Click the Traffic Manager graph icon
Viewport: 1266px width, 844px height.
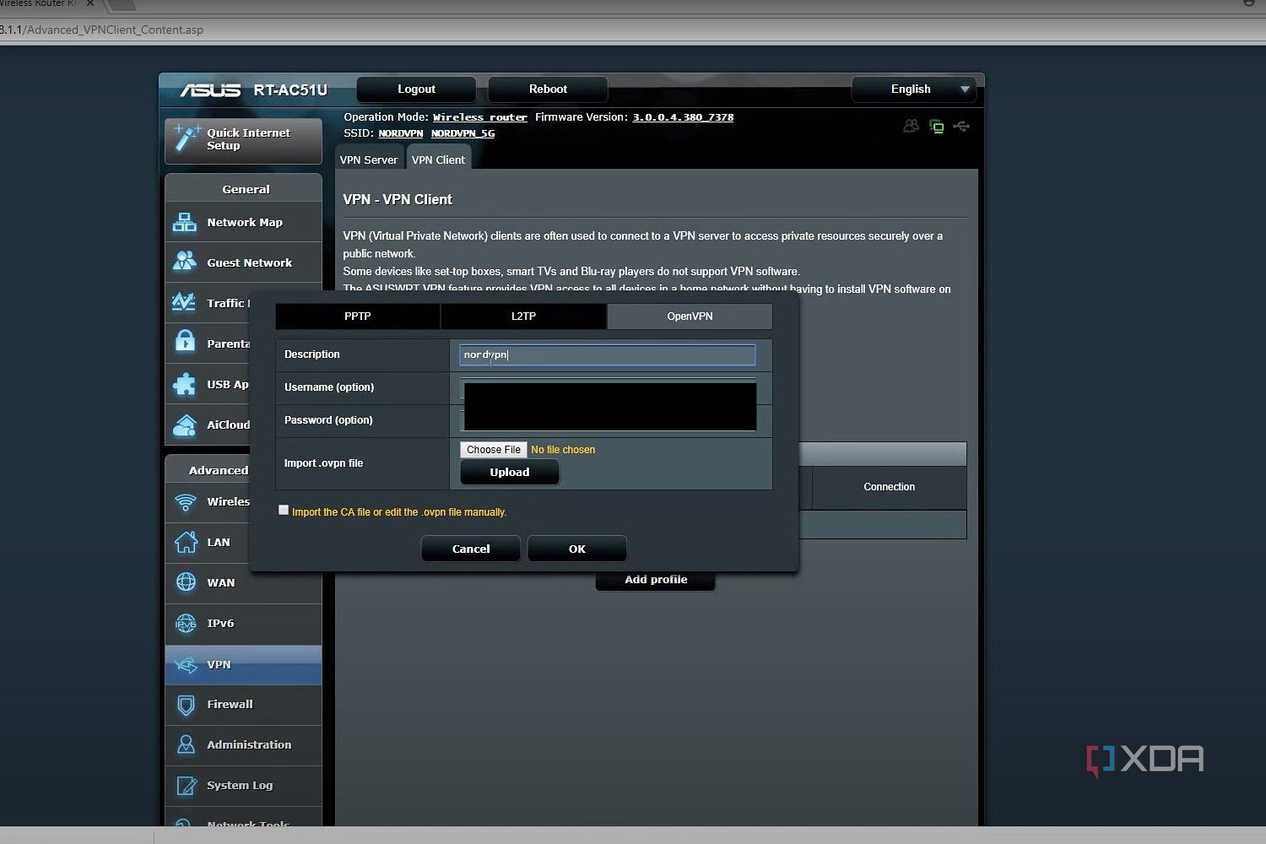185,302
